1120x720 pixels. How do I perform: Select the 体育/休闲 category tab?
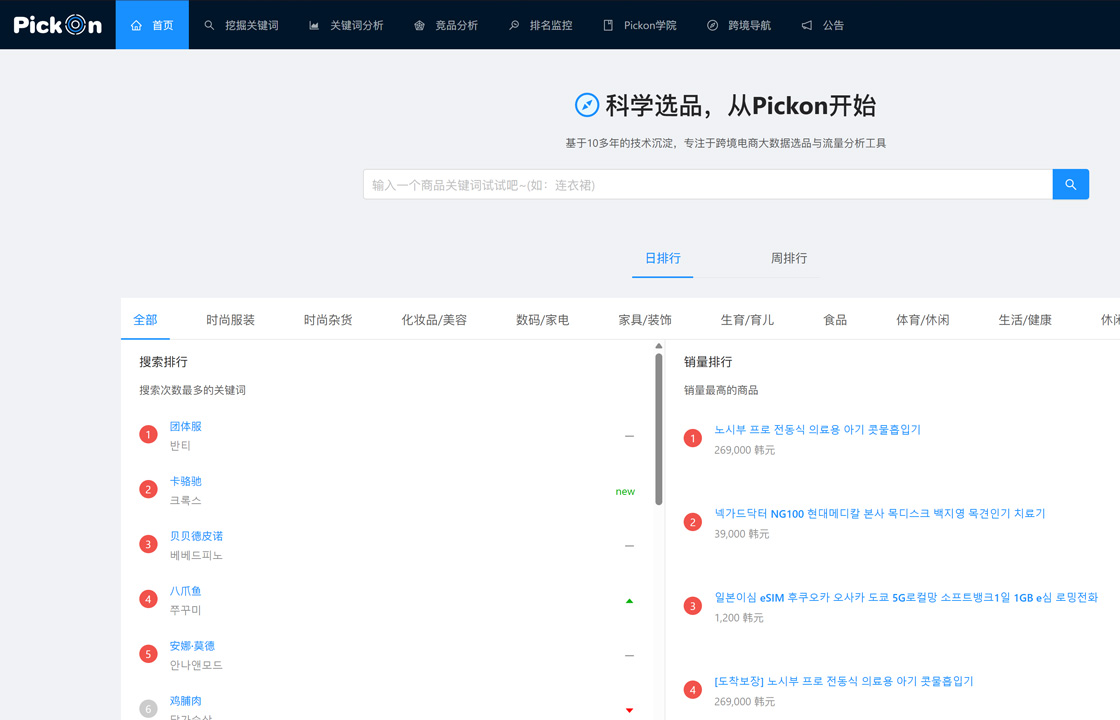(923, 320)
